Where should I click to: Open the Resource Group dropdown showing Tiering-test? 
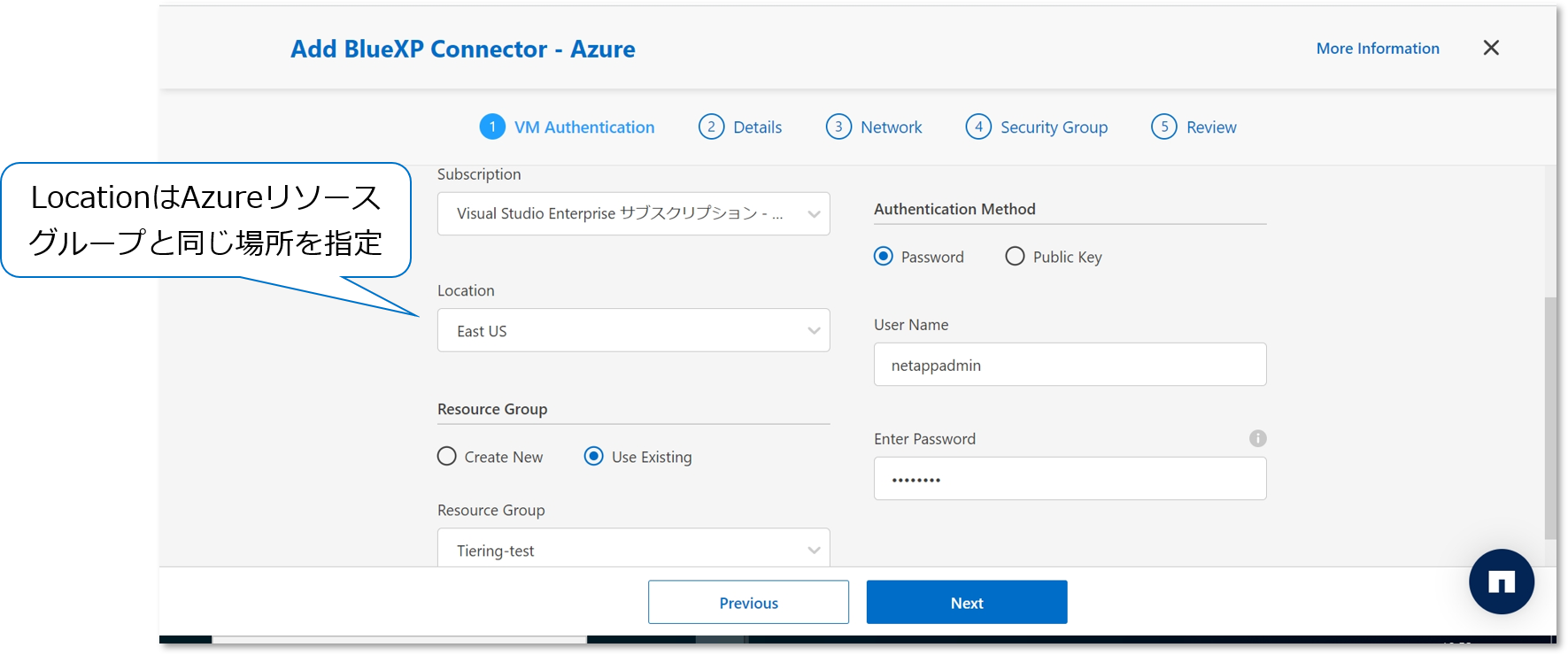634,548
